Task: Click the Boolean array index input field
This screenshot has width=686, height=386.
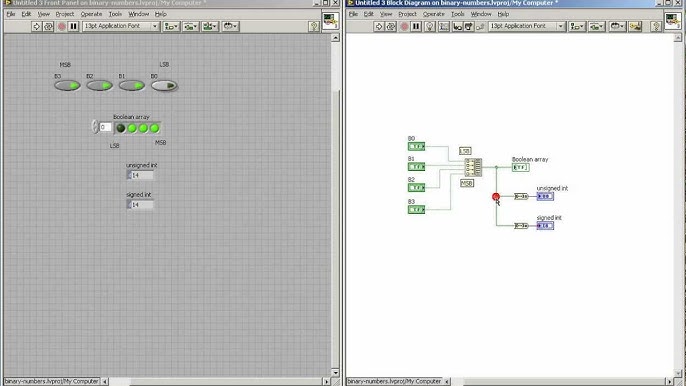Action: 105,127
